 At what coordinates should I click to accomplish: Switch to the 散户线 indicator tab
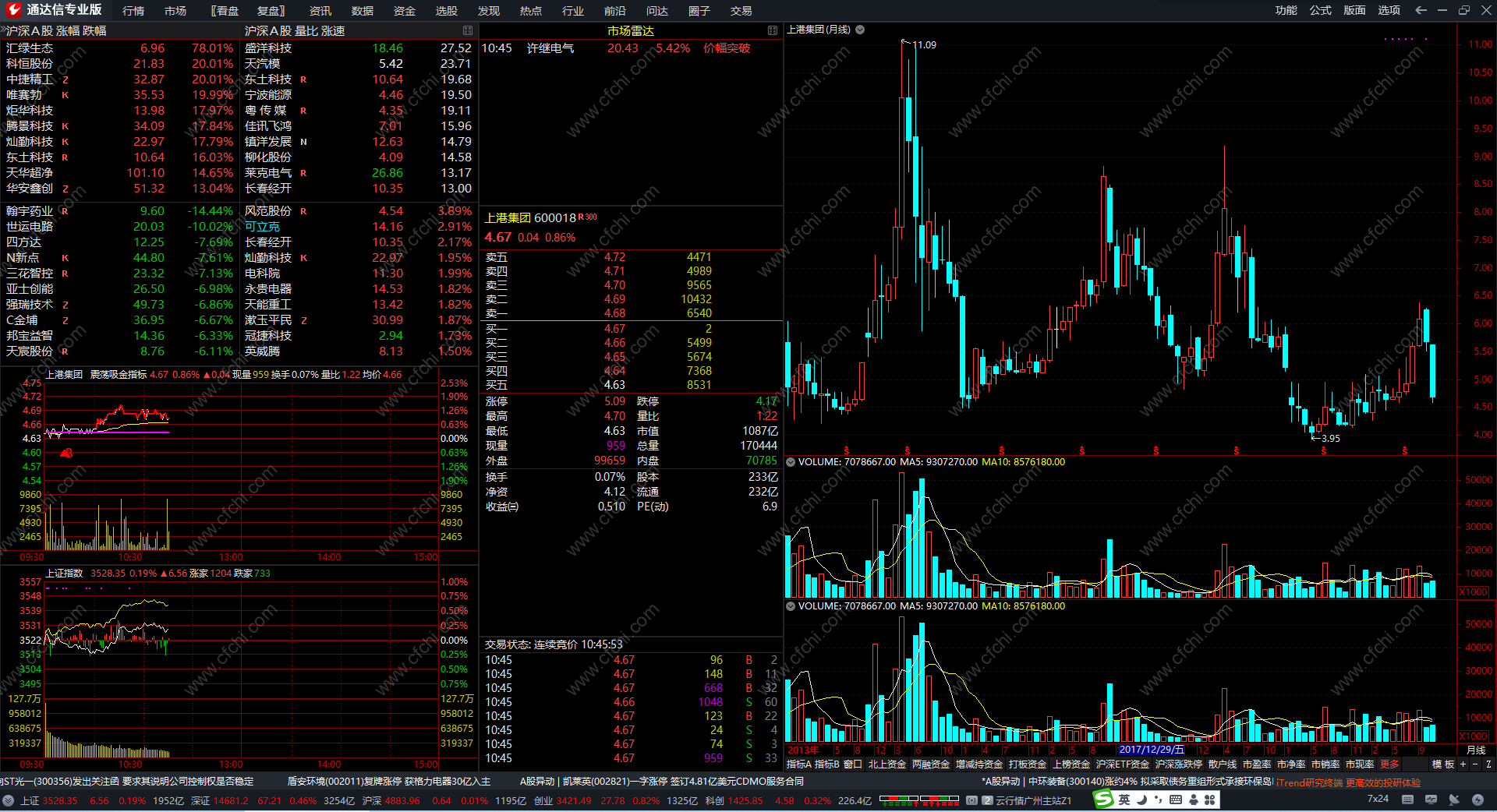click(1223, 764)
